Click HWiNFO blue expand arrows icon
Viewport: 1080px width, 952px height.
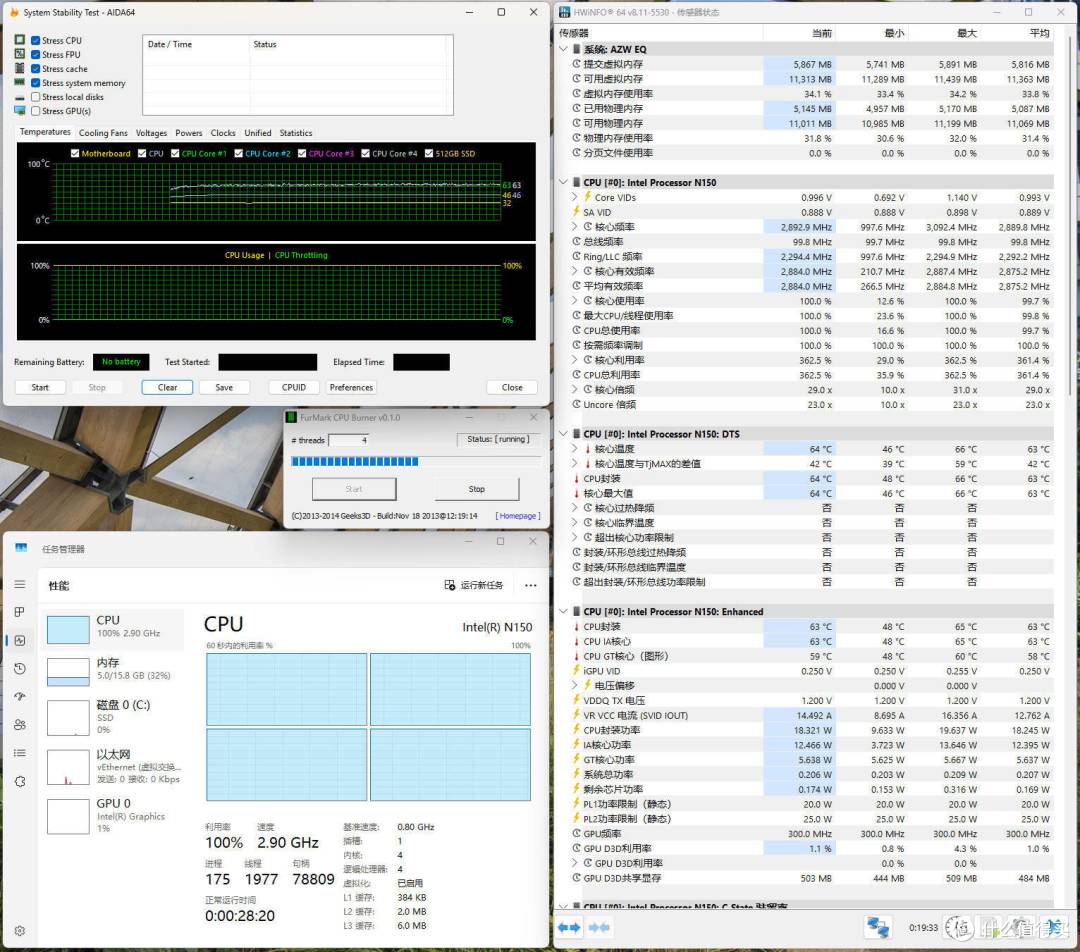pos(569,928)
